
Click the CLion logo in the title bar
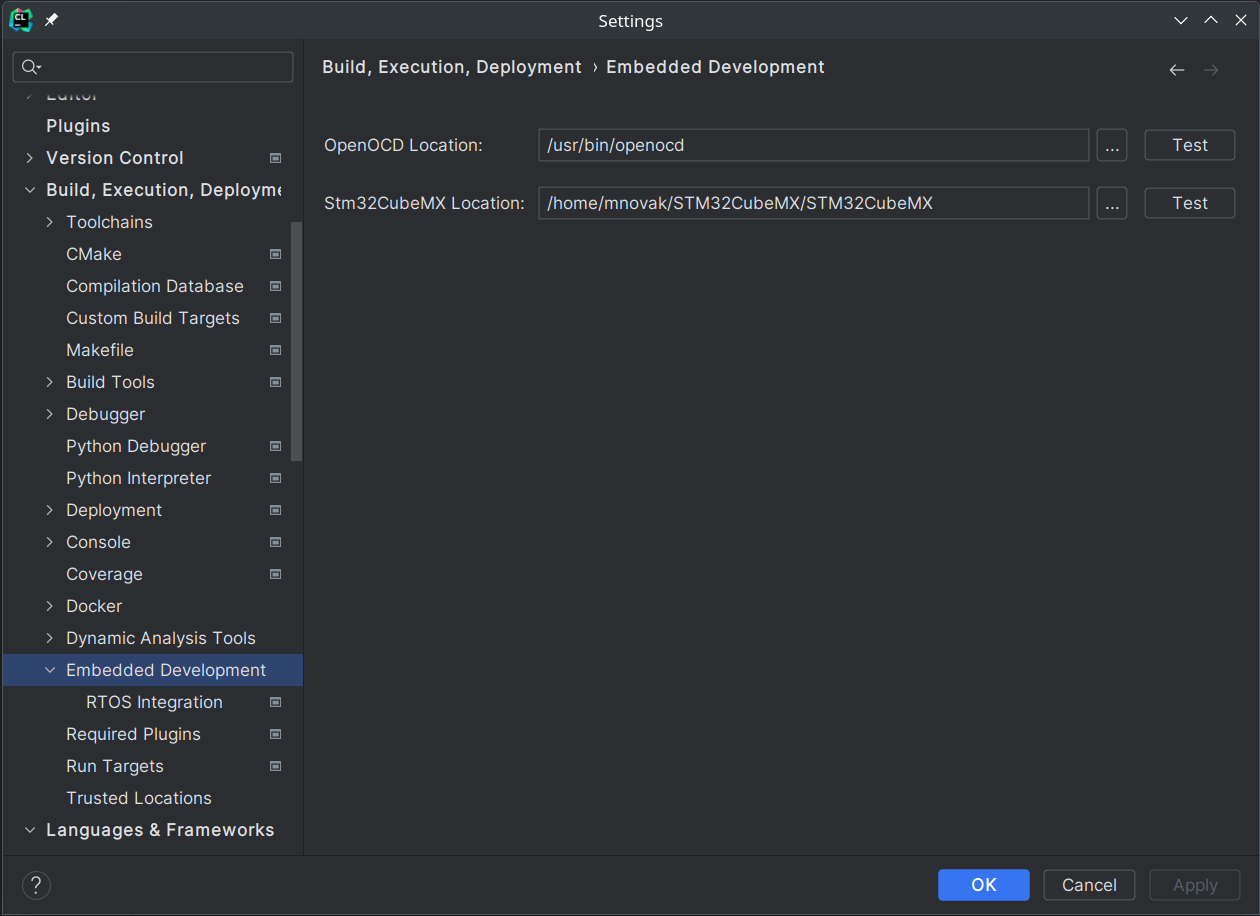pos(20,20)
